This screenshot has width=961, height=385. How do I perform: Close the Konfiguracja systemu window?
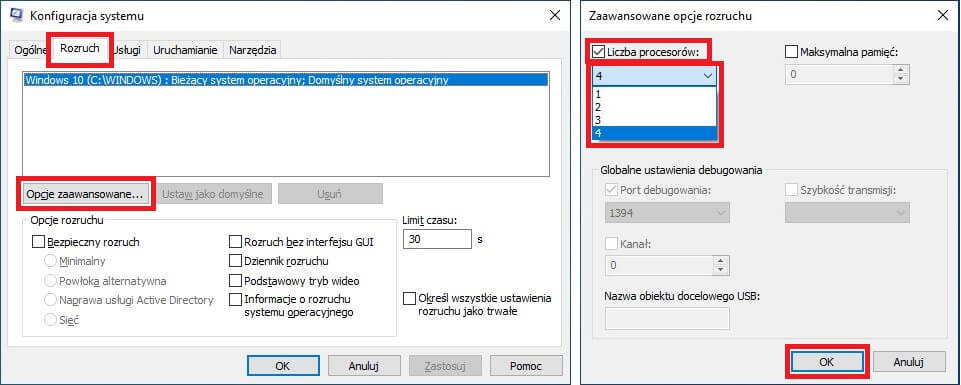[x=555, y=15]
